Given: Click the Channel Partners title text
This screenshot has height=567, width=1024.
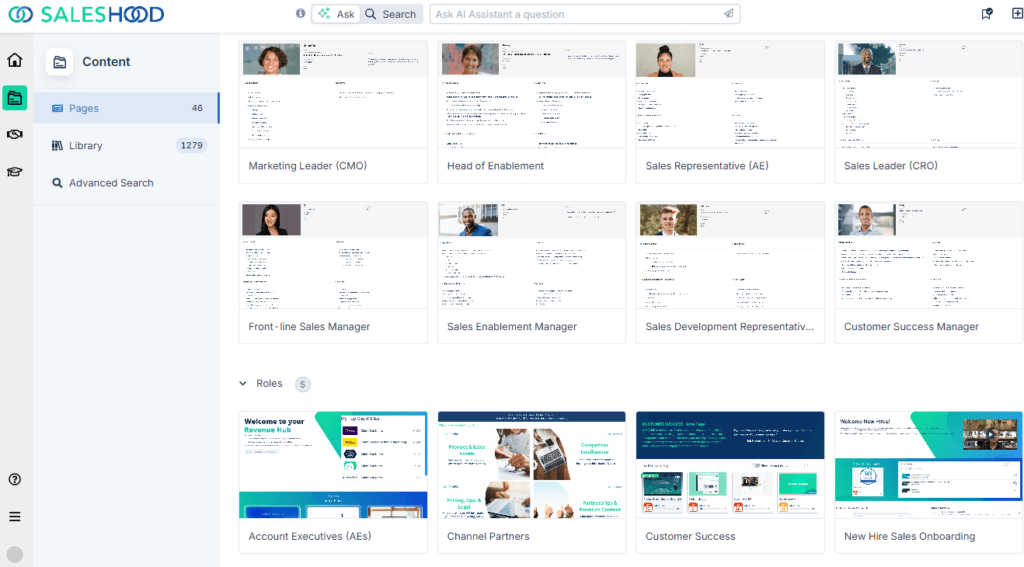Looking at the screenshot, I should coord(488,536).
